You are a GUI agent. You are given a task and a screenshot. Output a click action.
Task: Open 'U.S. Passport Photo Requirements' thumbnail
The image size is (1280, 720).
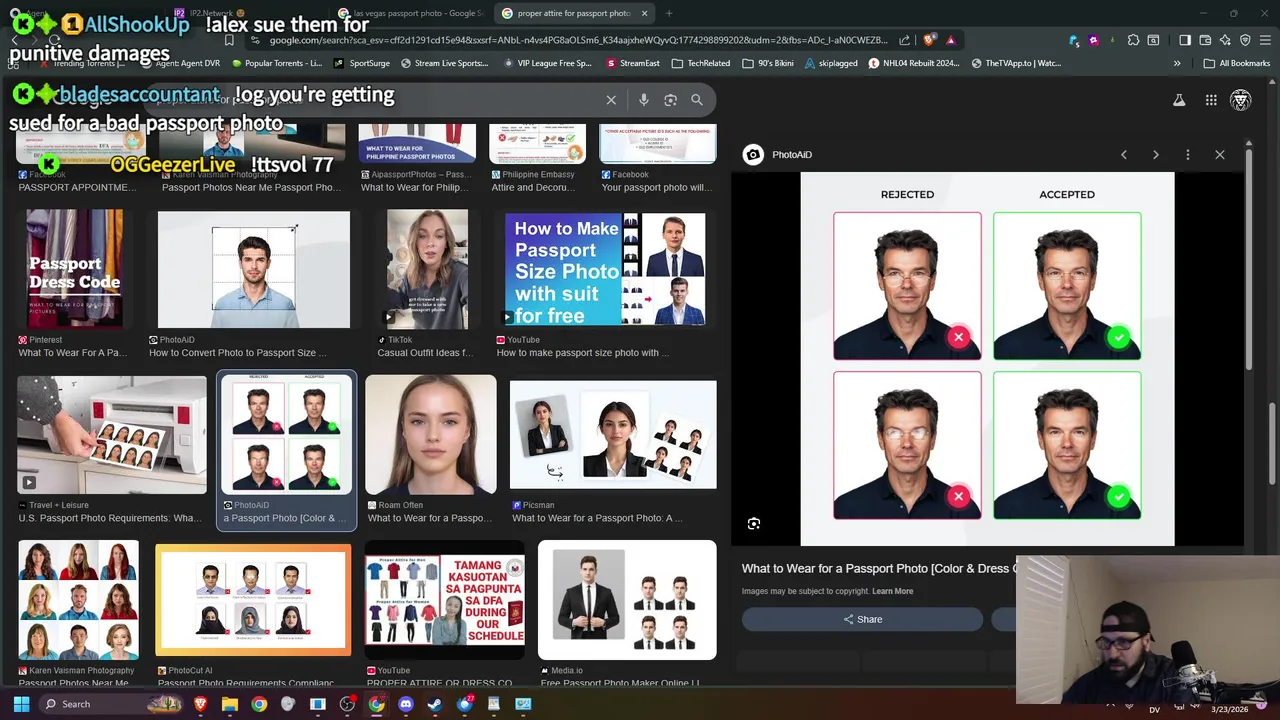tap(111, 435)
